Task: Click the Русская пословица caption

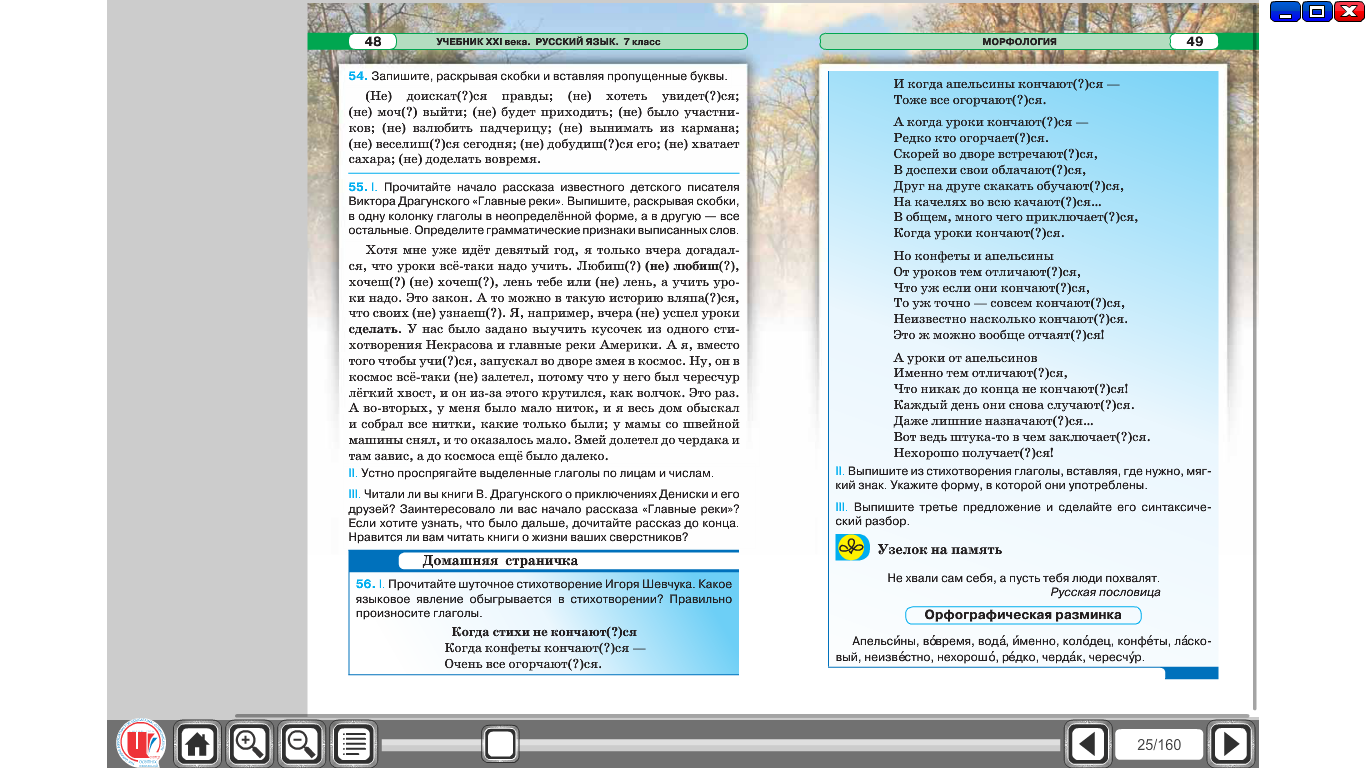Action: [1105, 592]
